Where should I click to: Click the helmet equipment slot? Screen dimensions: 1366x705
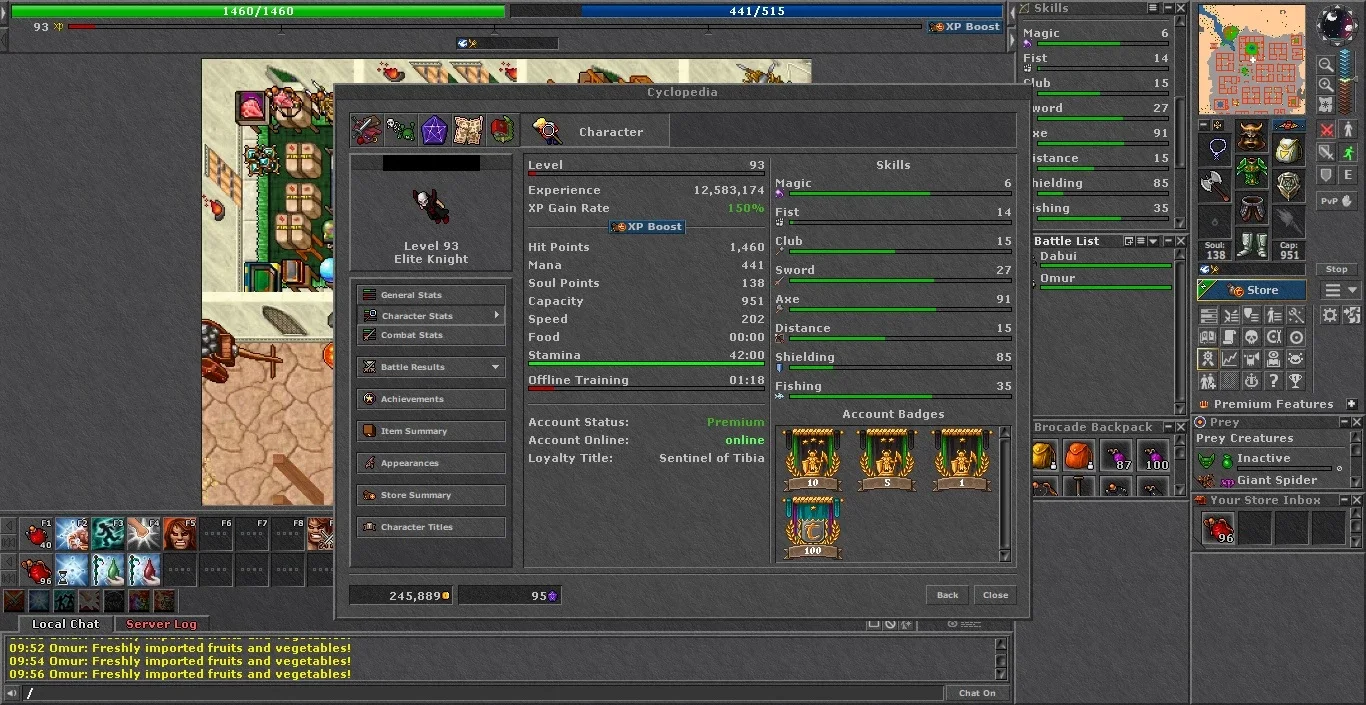coord(1251,135)
